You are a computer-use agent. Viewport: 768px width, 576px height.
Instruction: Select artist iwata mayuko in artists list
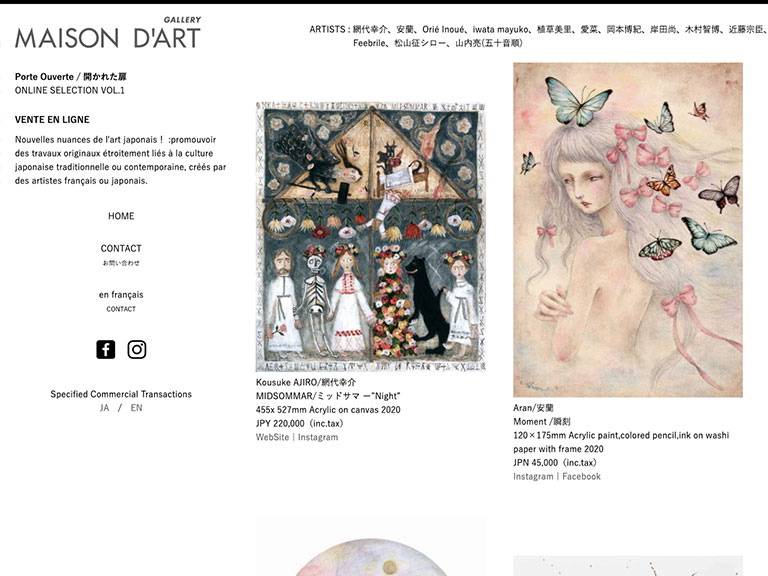(x=501, y=29)
